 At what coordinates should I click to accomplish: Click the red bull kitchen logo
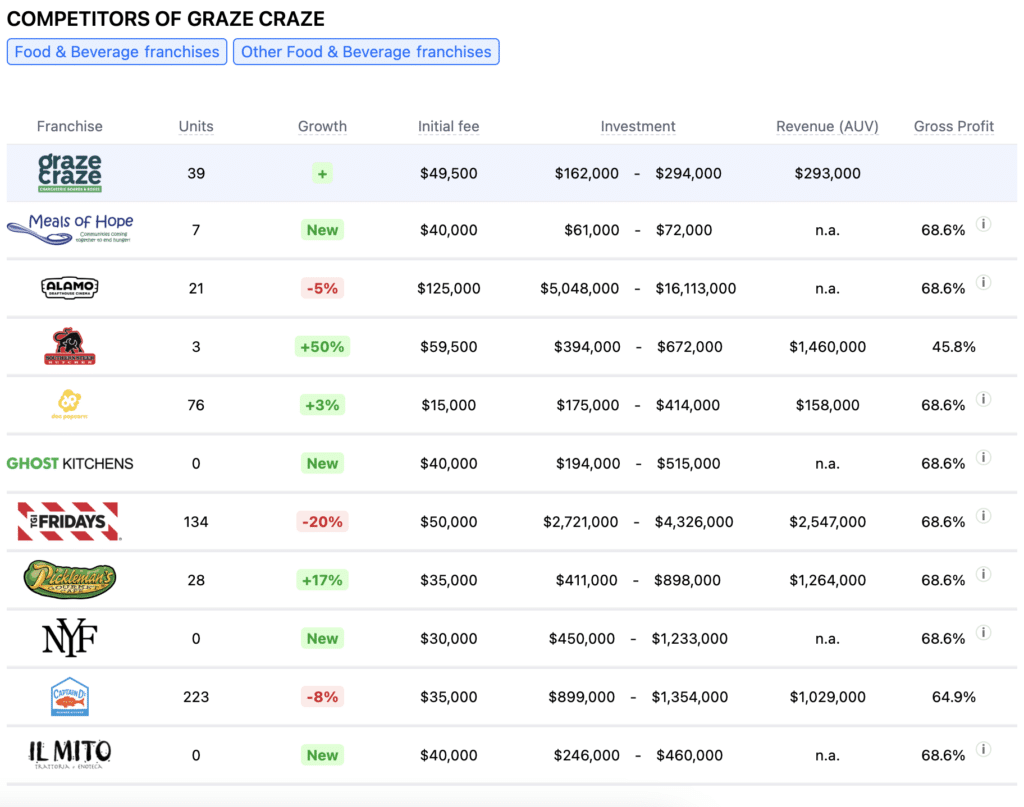coord(70,346)
